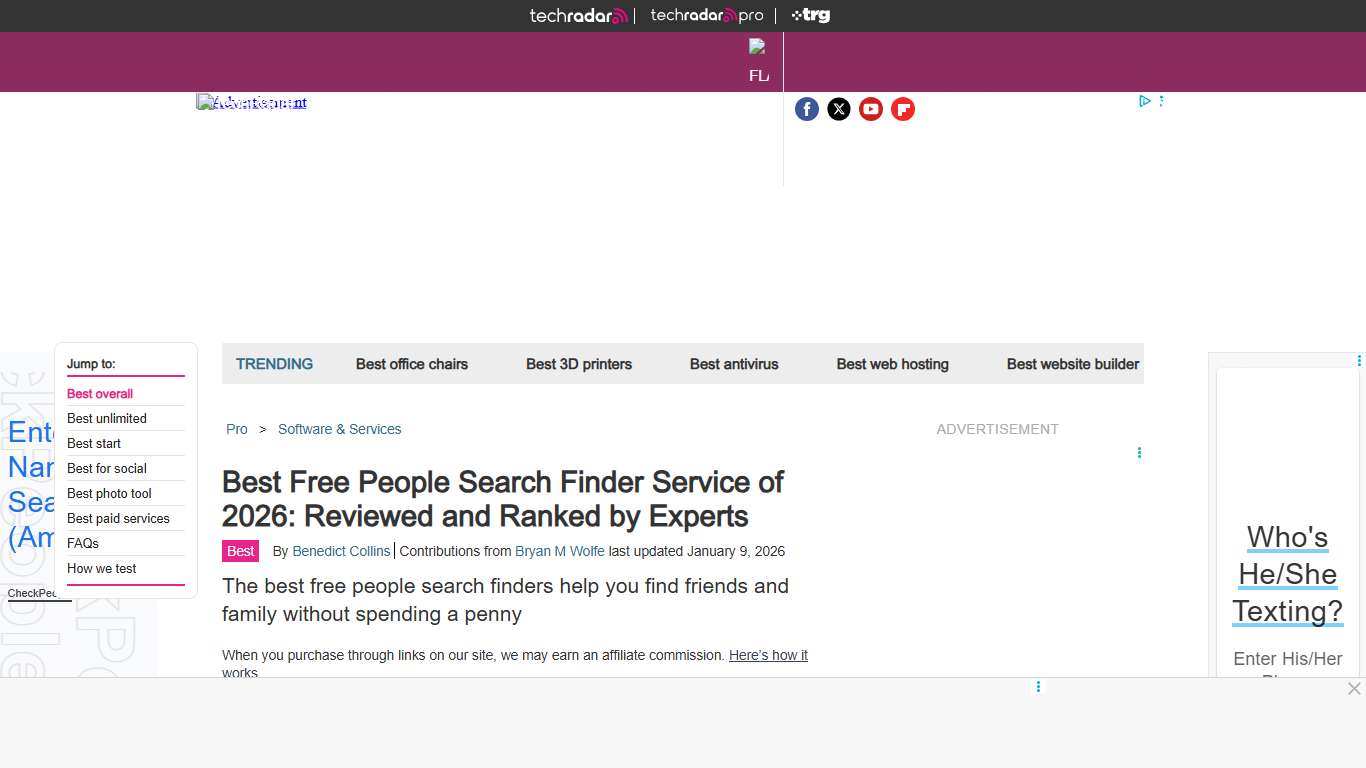
Task: Open the YouTube channel icon
Action: 871,109
